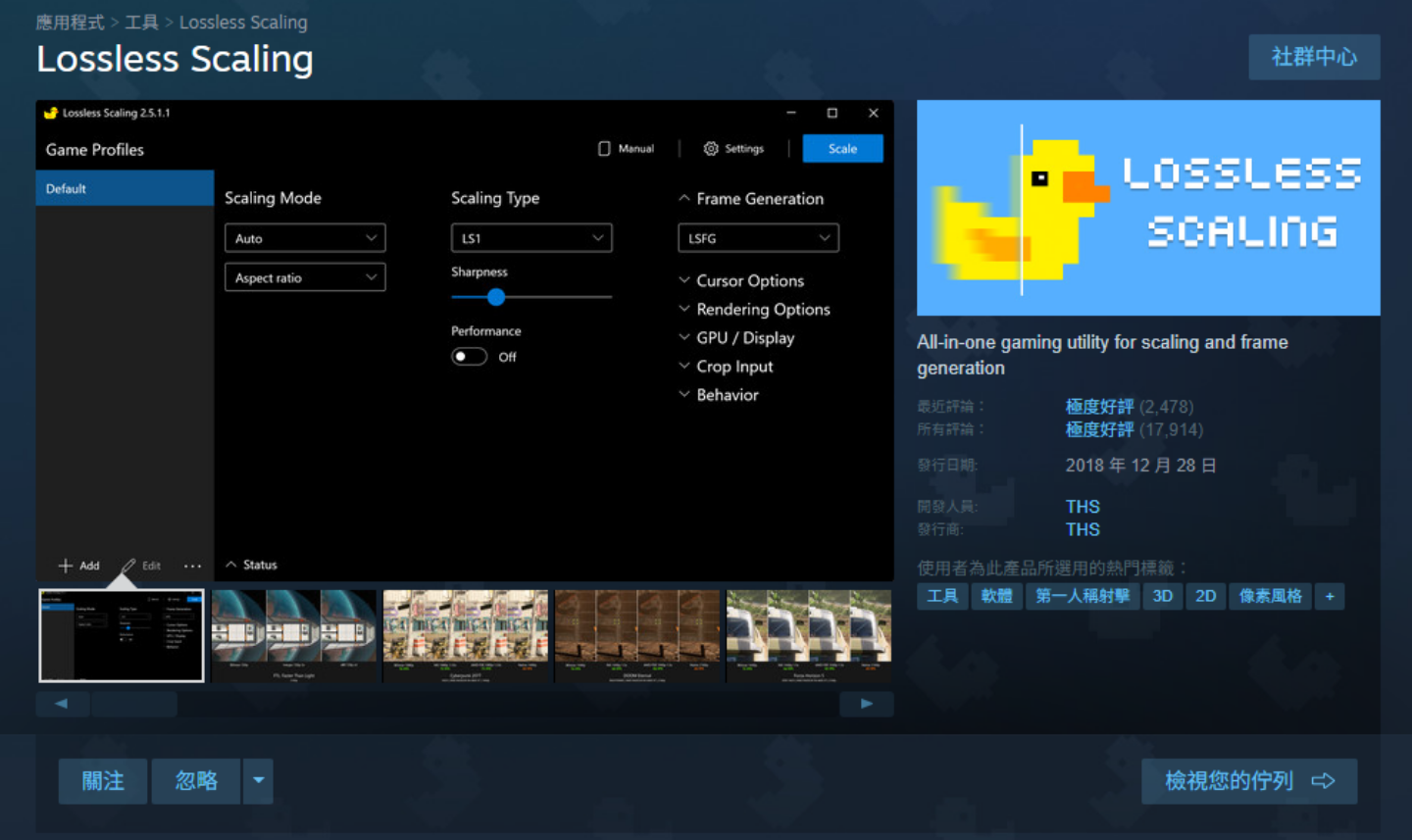The width and height of the screenshot is (1412, 840).
Task: Select the first thumbnail showing app interface
Action: click(x=122, y=635)
